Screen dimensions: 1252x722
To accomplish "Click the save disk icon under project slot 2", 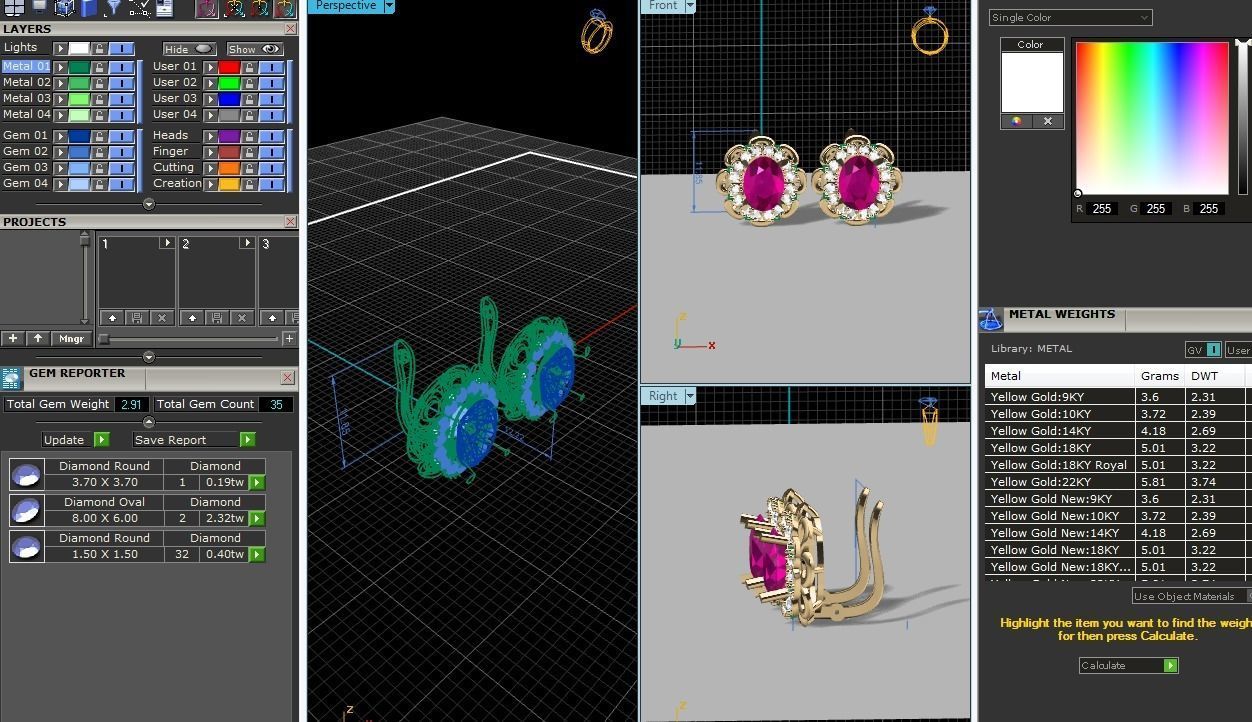I will coord(217,318).
